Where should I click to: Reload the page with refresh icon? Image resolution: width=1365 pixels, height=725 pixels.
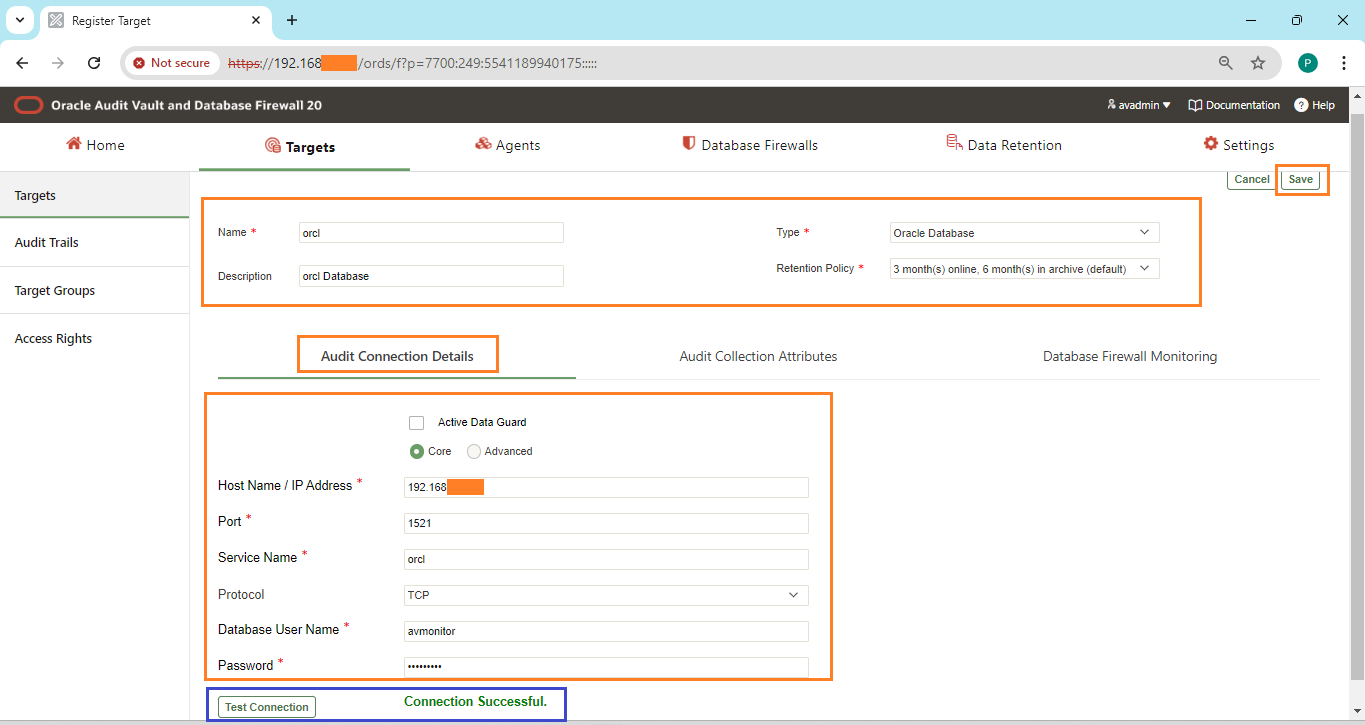pos(94,63)
